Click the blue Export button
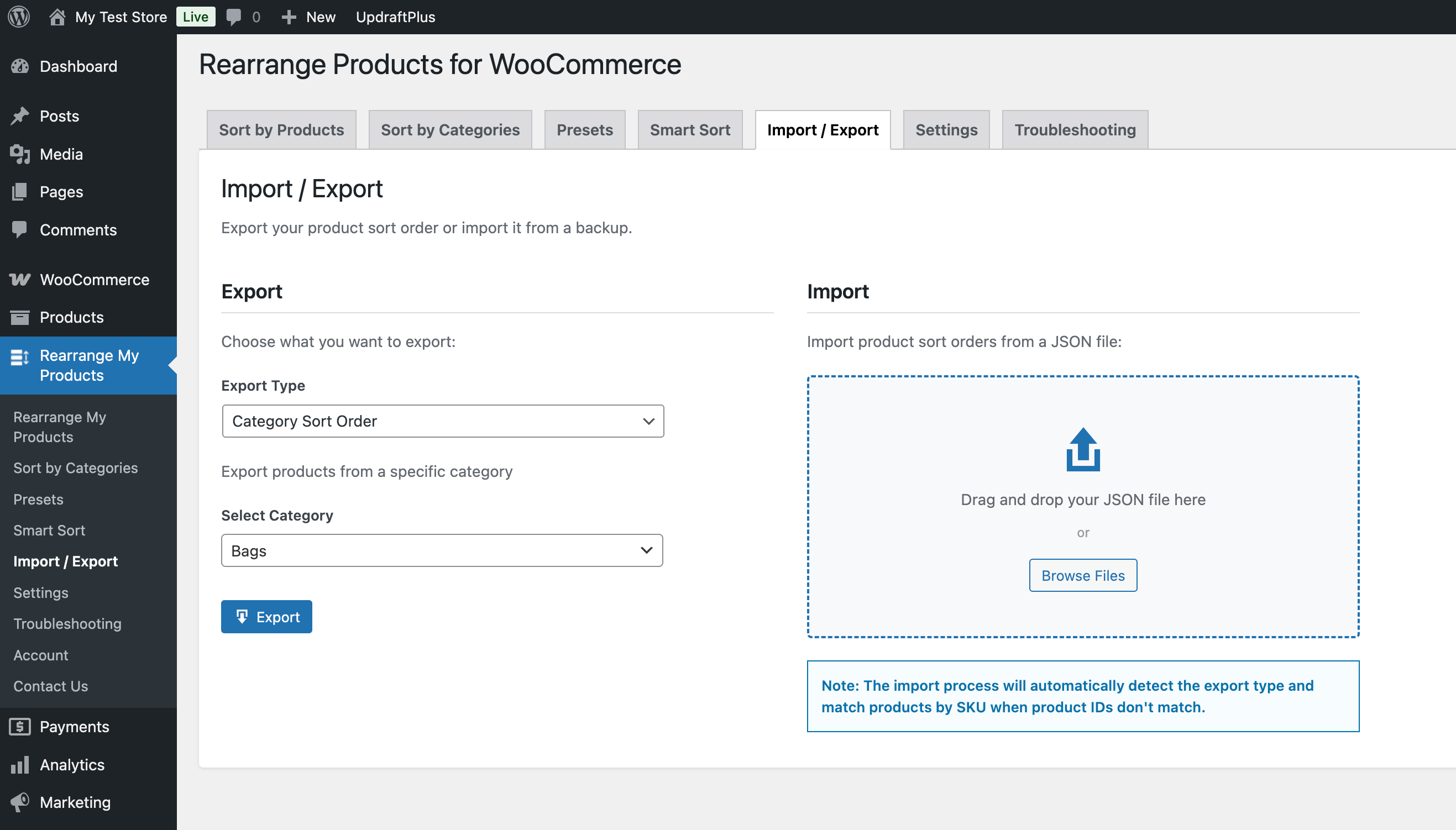Image resolution: width=1456 pixels, height=830 pixels. [266, 616]
